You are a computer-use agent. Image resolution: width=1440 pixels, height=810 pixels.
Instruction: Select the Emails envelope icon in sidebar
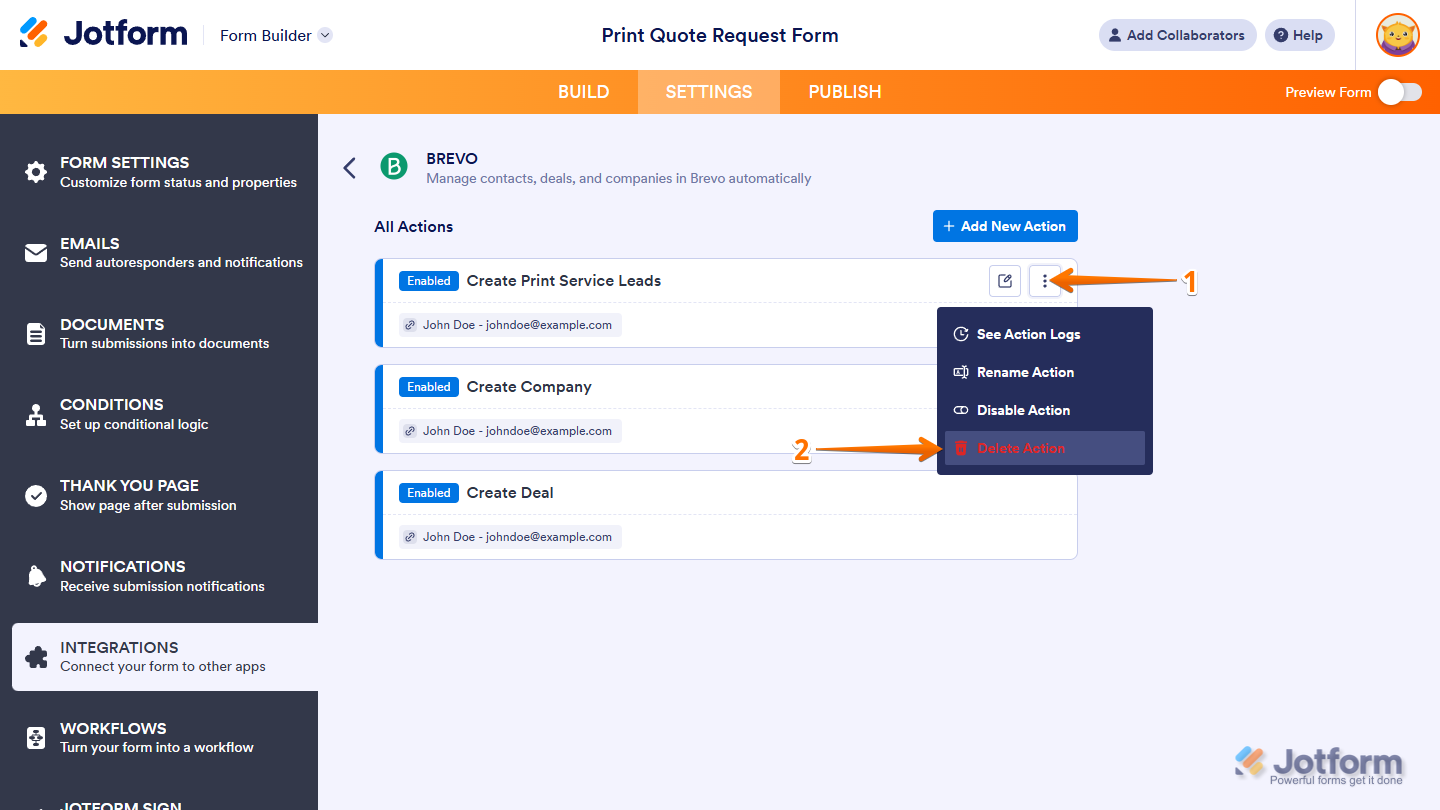click(35, 252)
